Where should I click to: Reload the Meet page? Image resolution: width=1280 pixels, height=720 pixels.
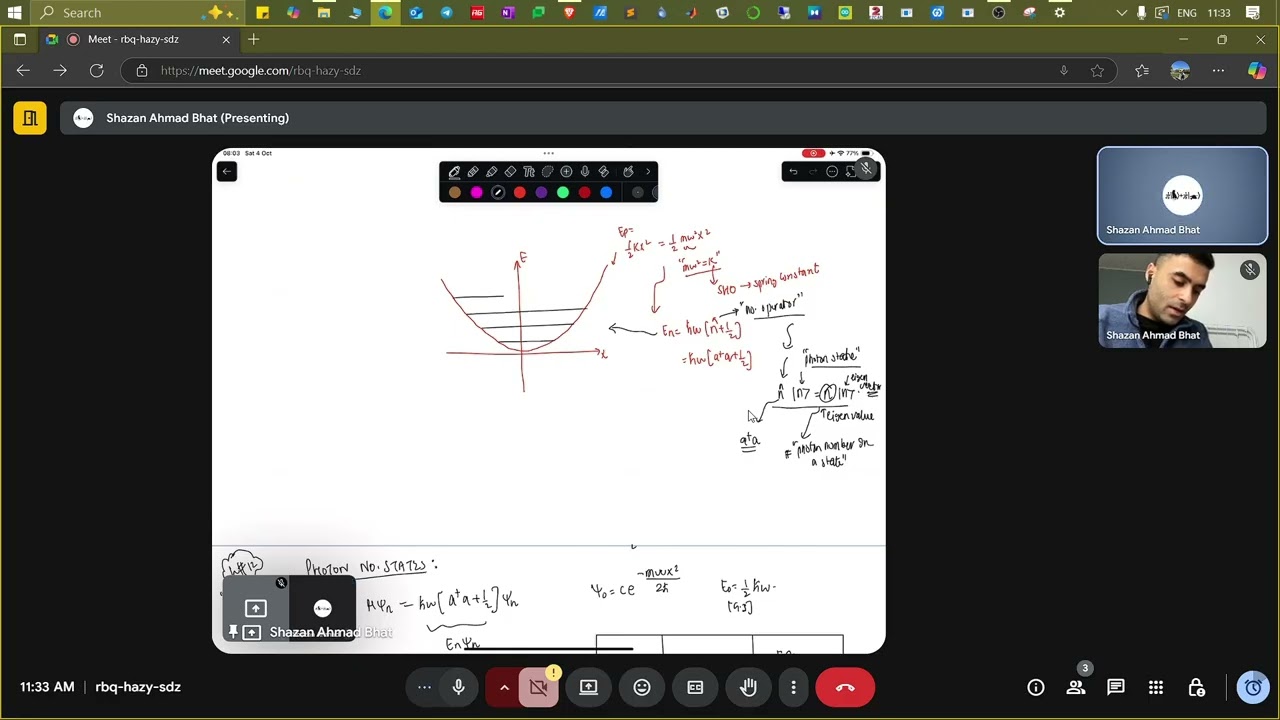[96, 70]
